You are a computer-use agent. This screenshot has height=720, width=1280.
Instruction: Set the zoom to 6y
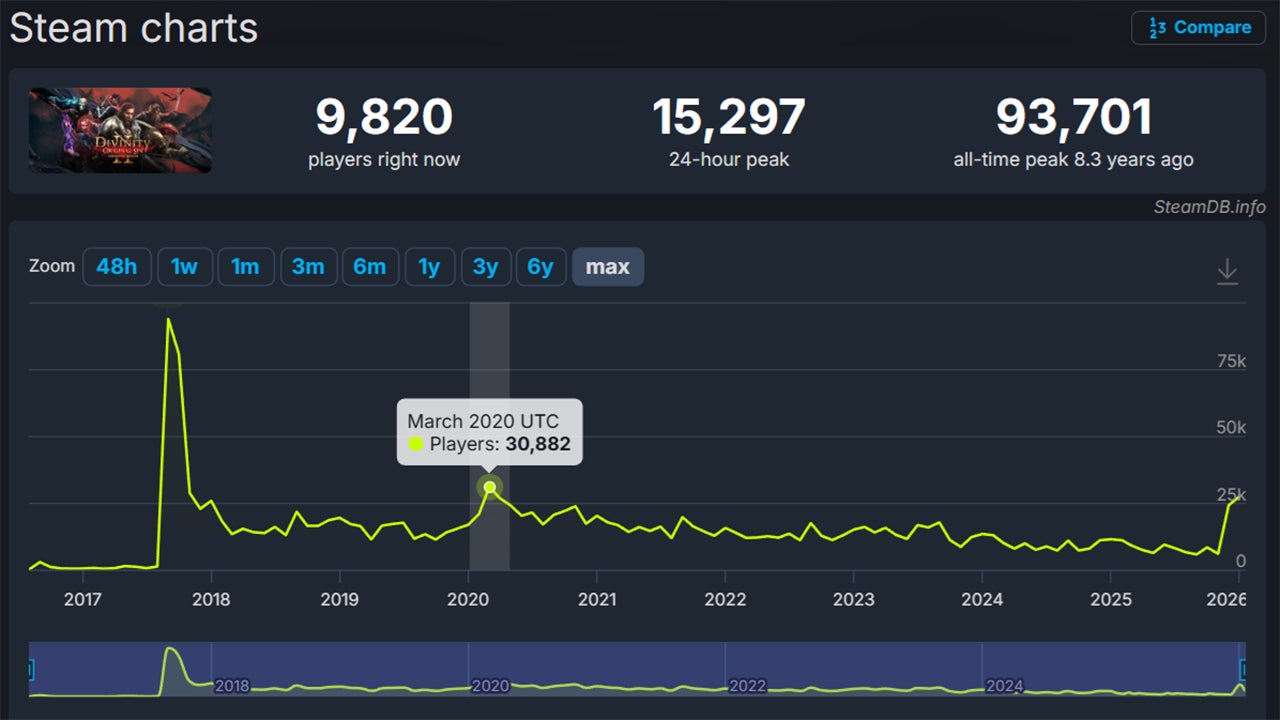(541, 267)
